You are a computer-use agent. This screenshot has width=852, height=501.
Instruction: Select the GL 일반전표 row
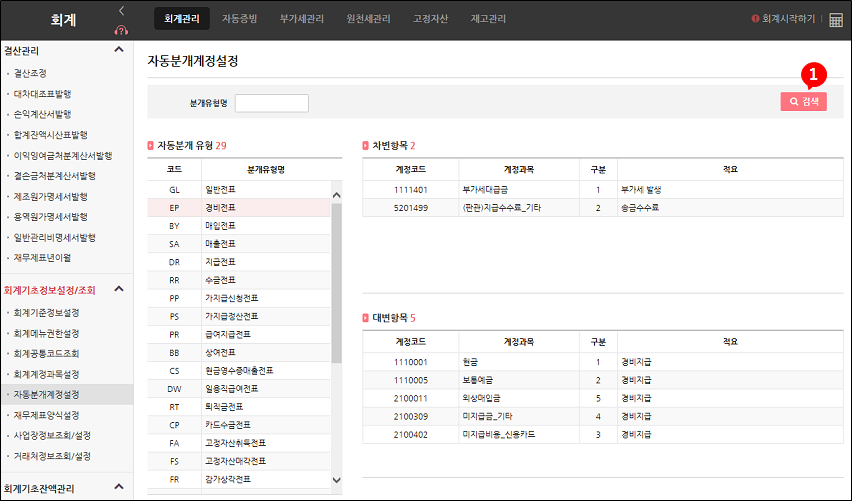coord(239,190)
